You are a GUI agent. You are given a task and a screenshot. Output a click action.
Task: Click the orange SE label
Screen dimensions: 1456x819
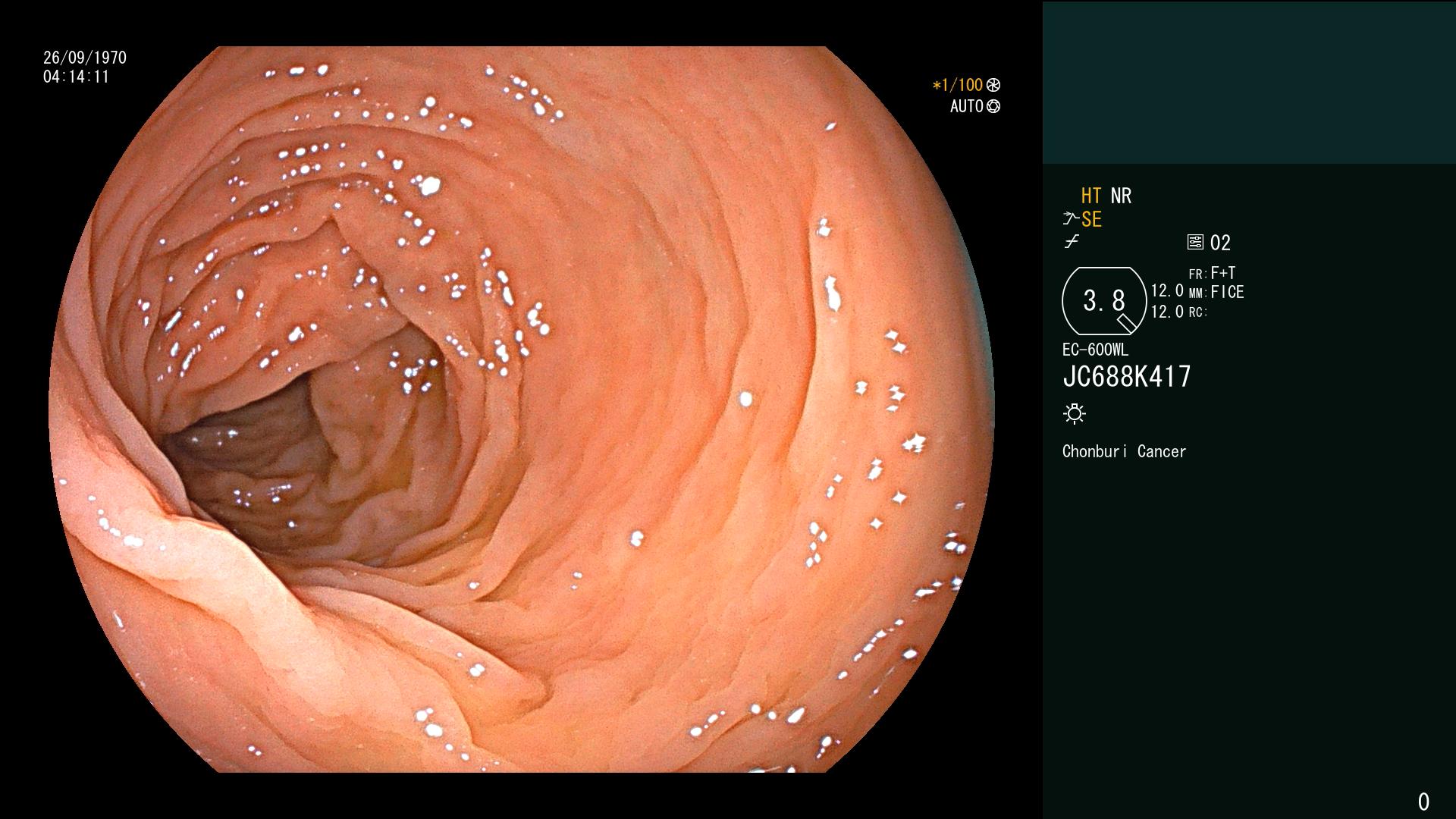coord(1091,220)
